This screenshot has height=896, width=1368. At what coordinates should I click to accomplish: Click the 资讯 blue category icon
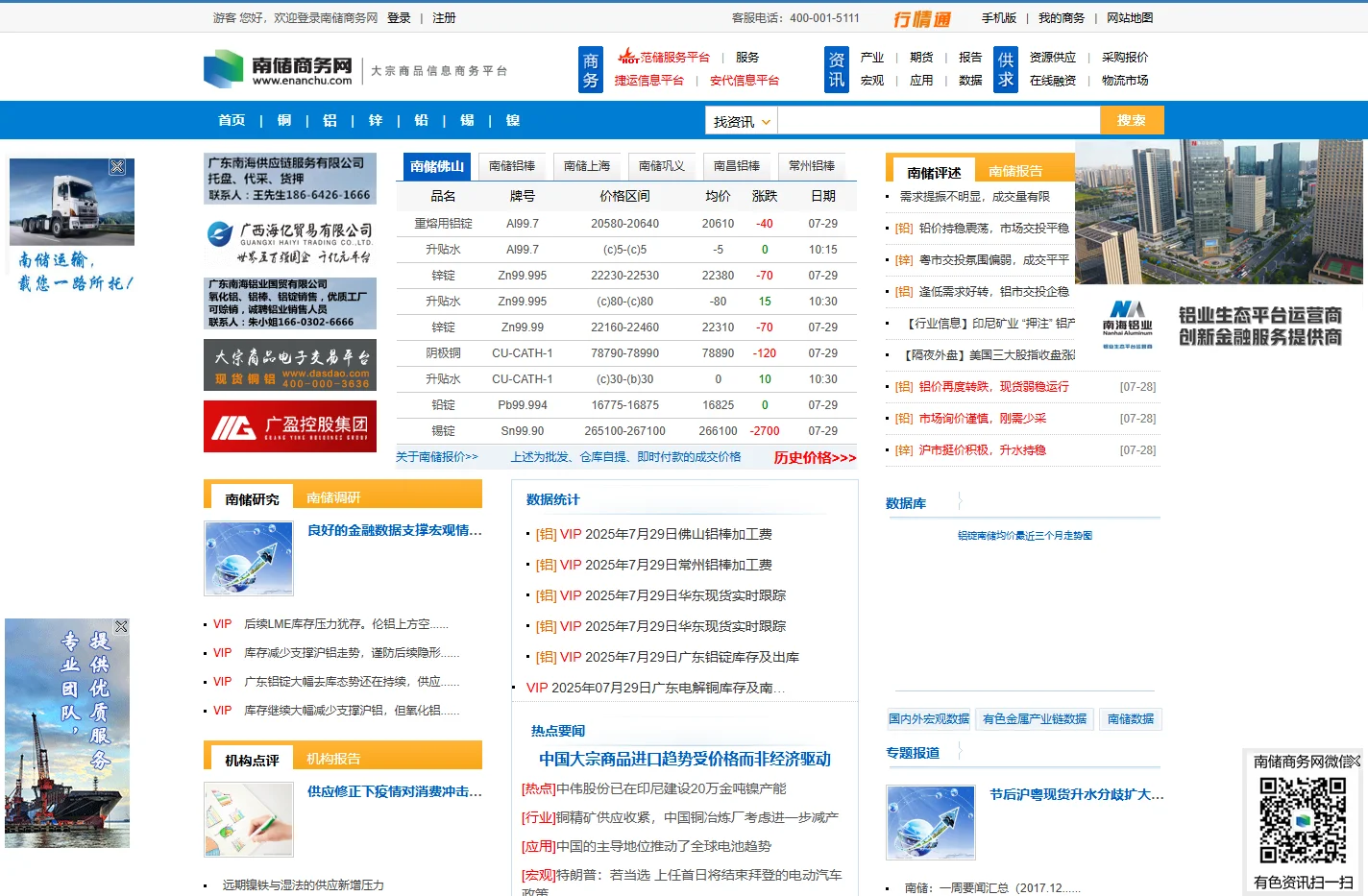coord(836,70)
